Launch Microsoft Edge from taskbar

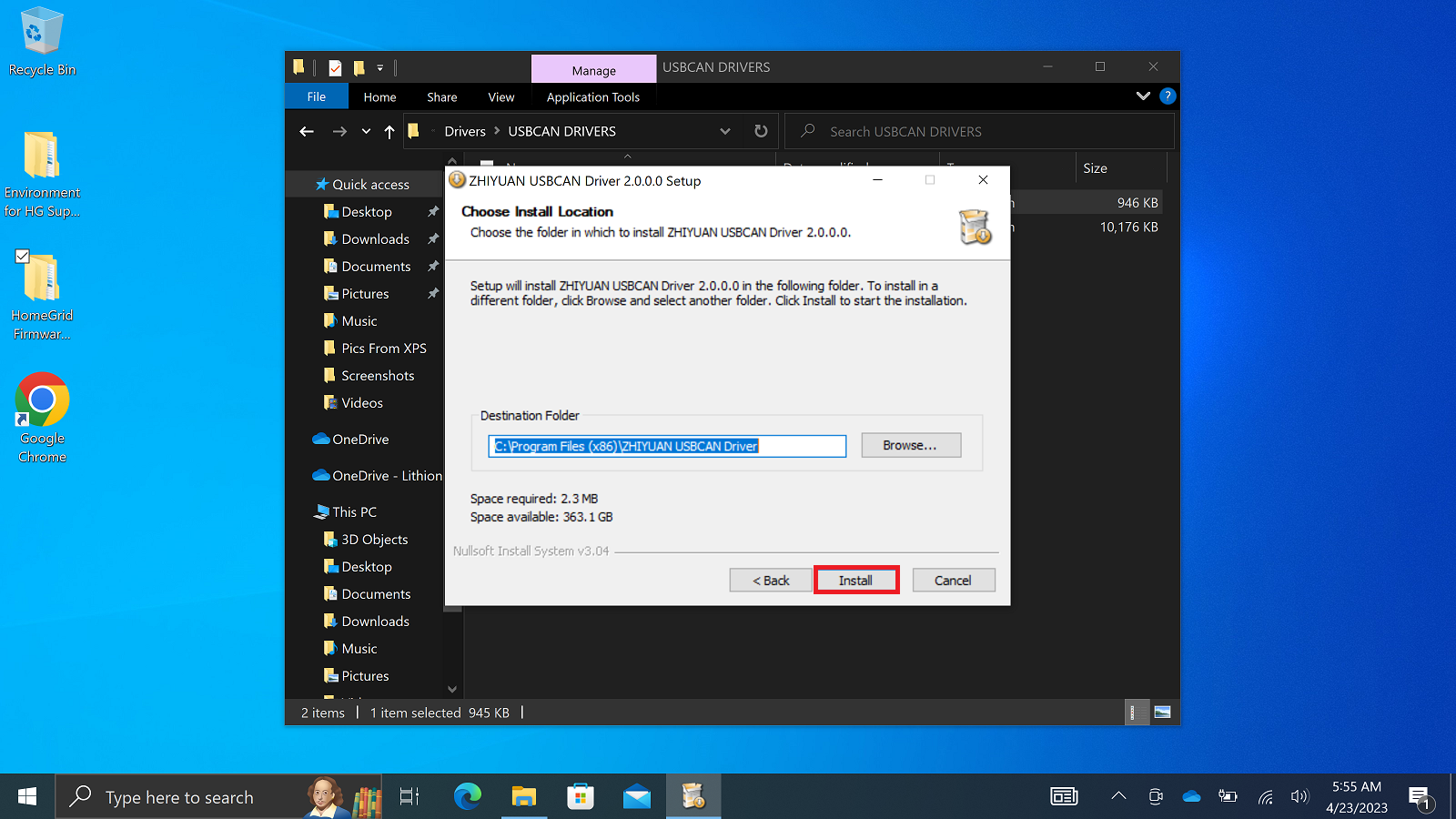(x=468, y=796)
